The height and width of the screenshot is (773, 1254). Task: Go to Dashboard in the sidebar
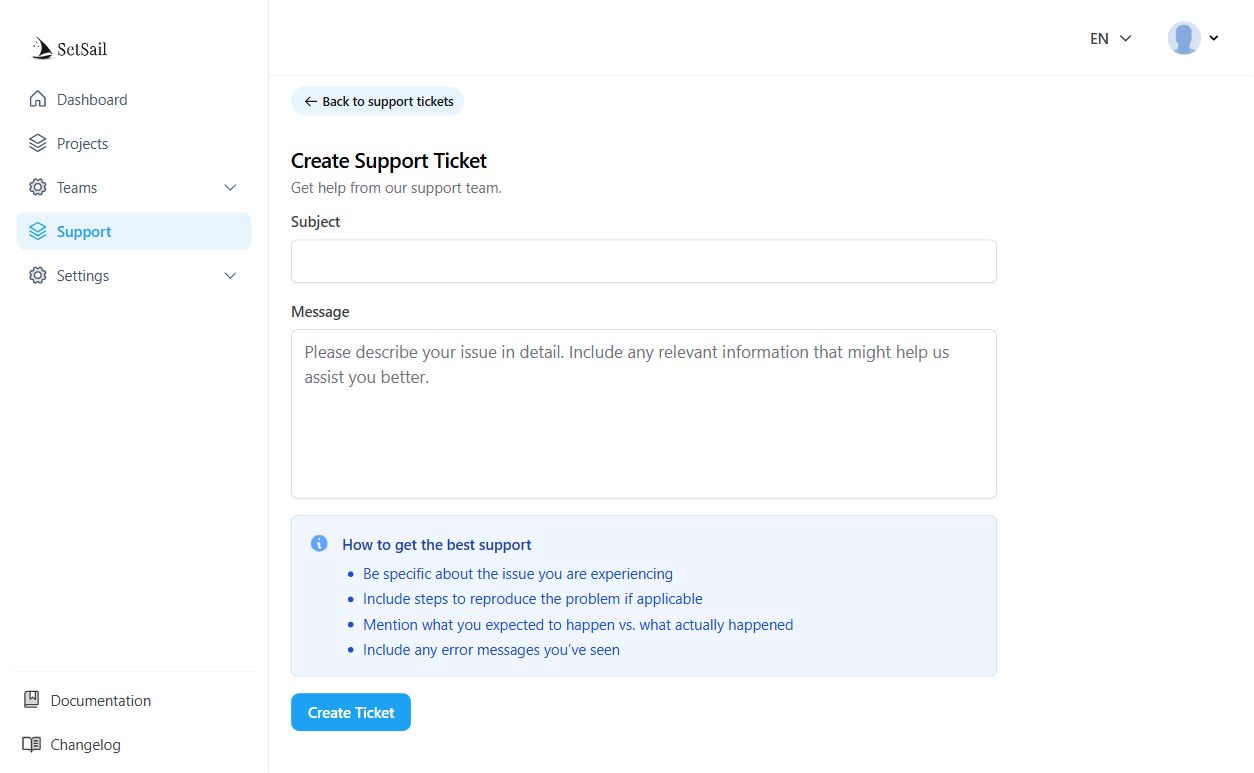[92, 100]
